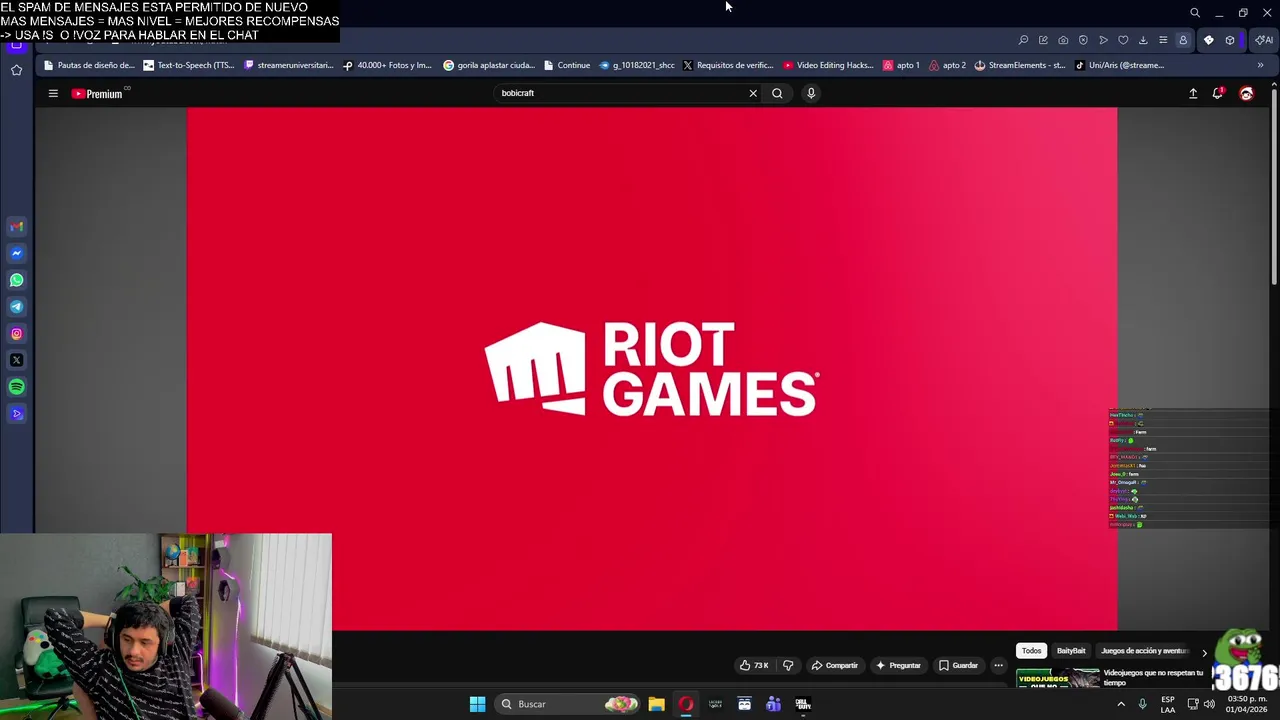
Task: Start voice search with microphone icon
Action: [811, 93]
